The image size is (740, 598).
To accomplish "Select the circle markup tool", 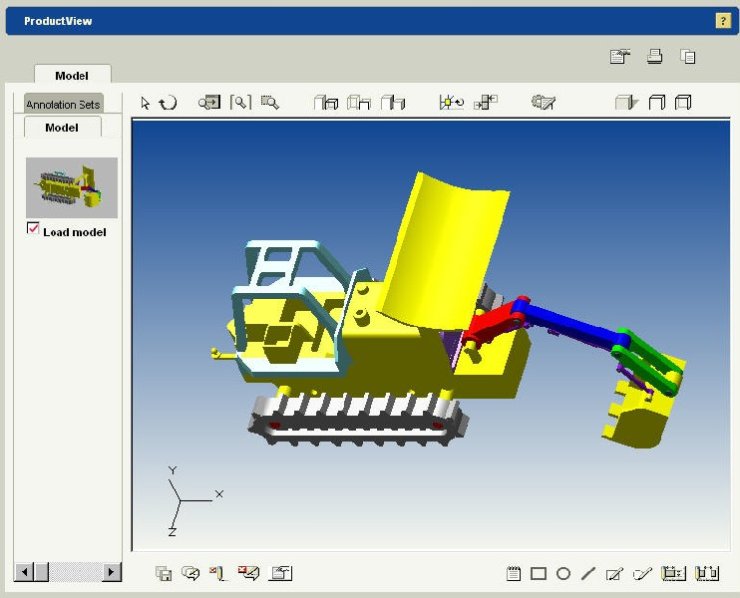I will (x=563, y=573).
